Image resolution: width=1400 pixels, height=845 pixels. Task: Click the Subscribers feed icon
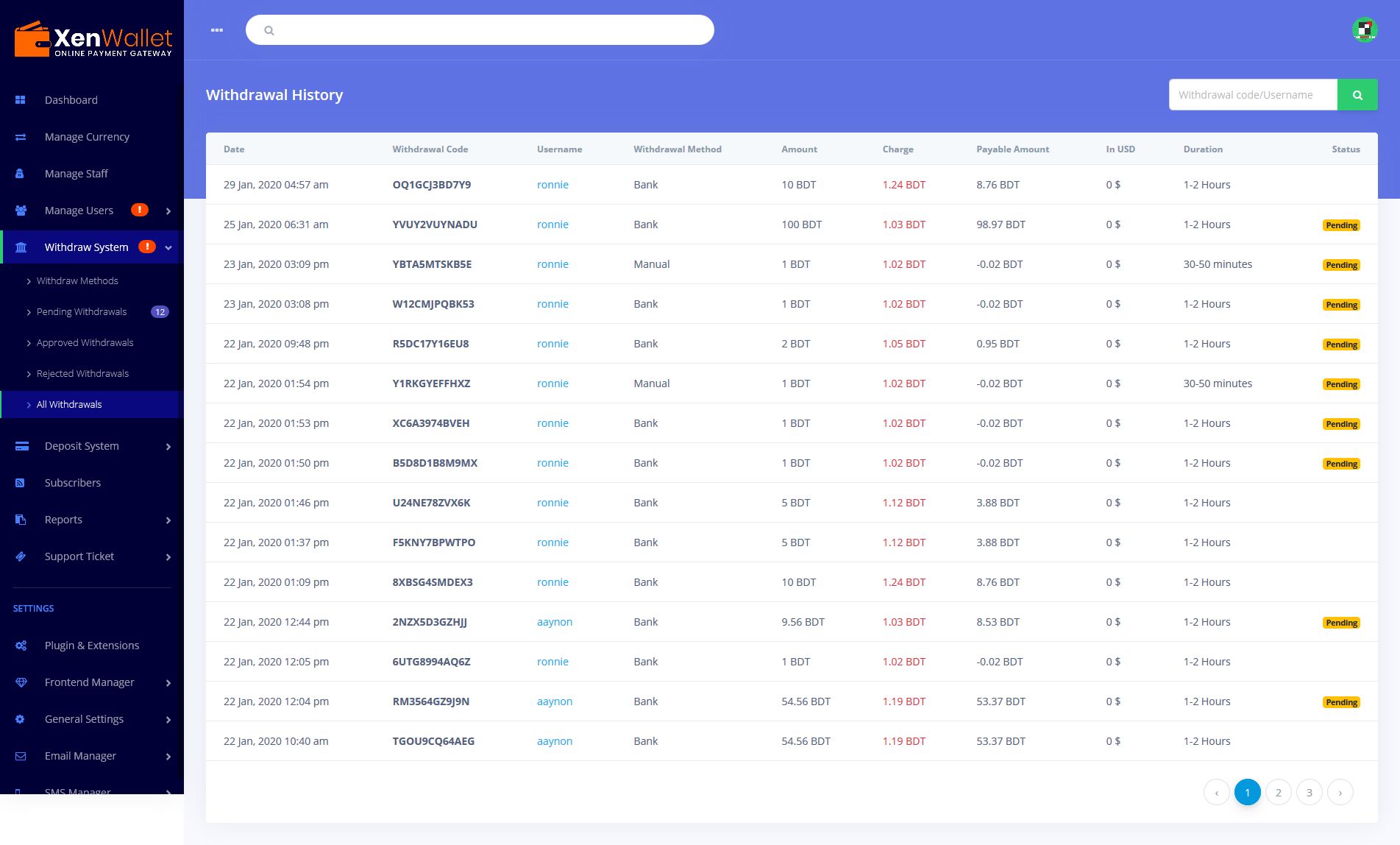(x=21, y=483)
